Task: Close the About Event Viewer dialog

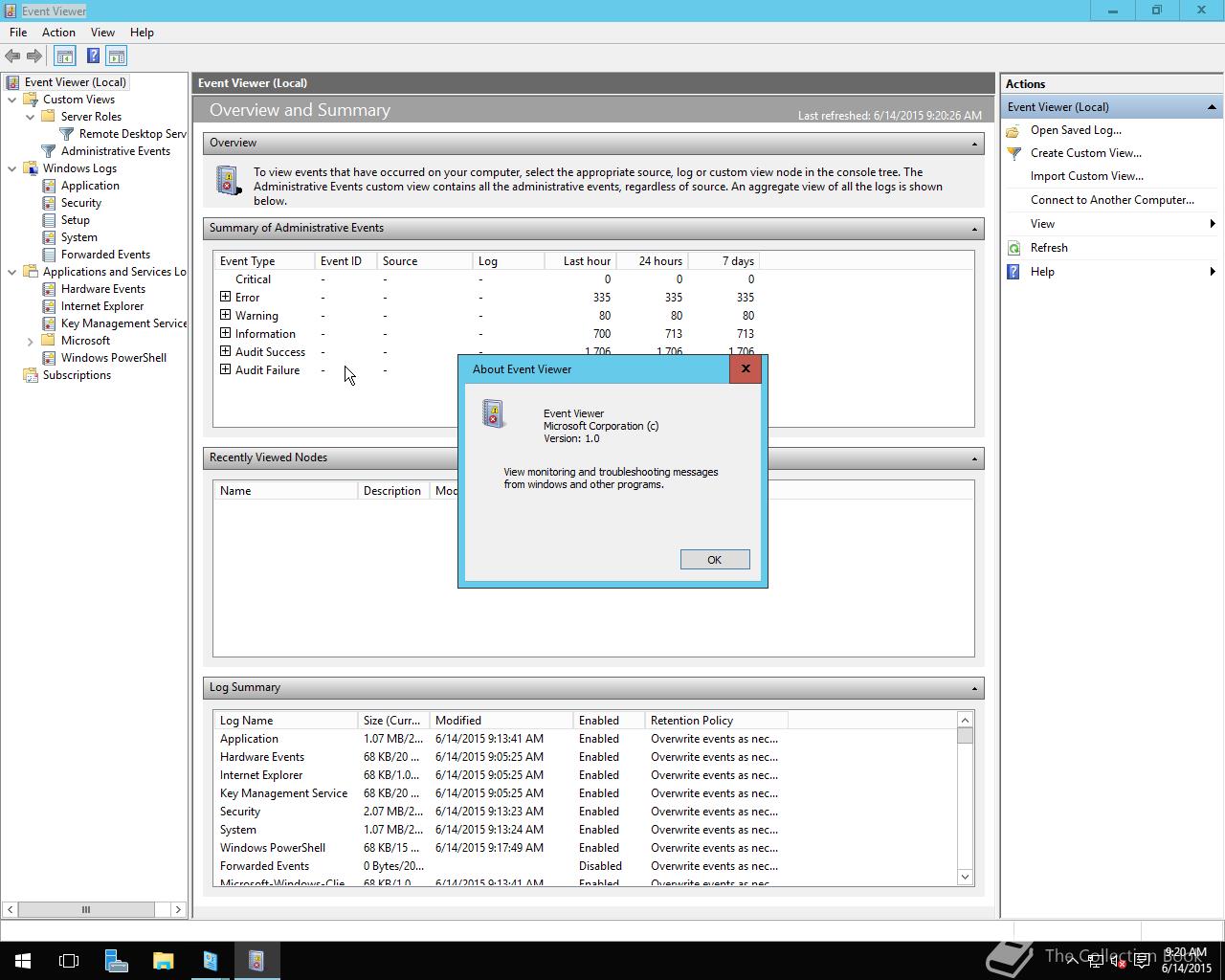Action: click(746, 369)
